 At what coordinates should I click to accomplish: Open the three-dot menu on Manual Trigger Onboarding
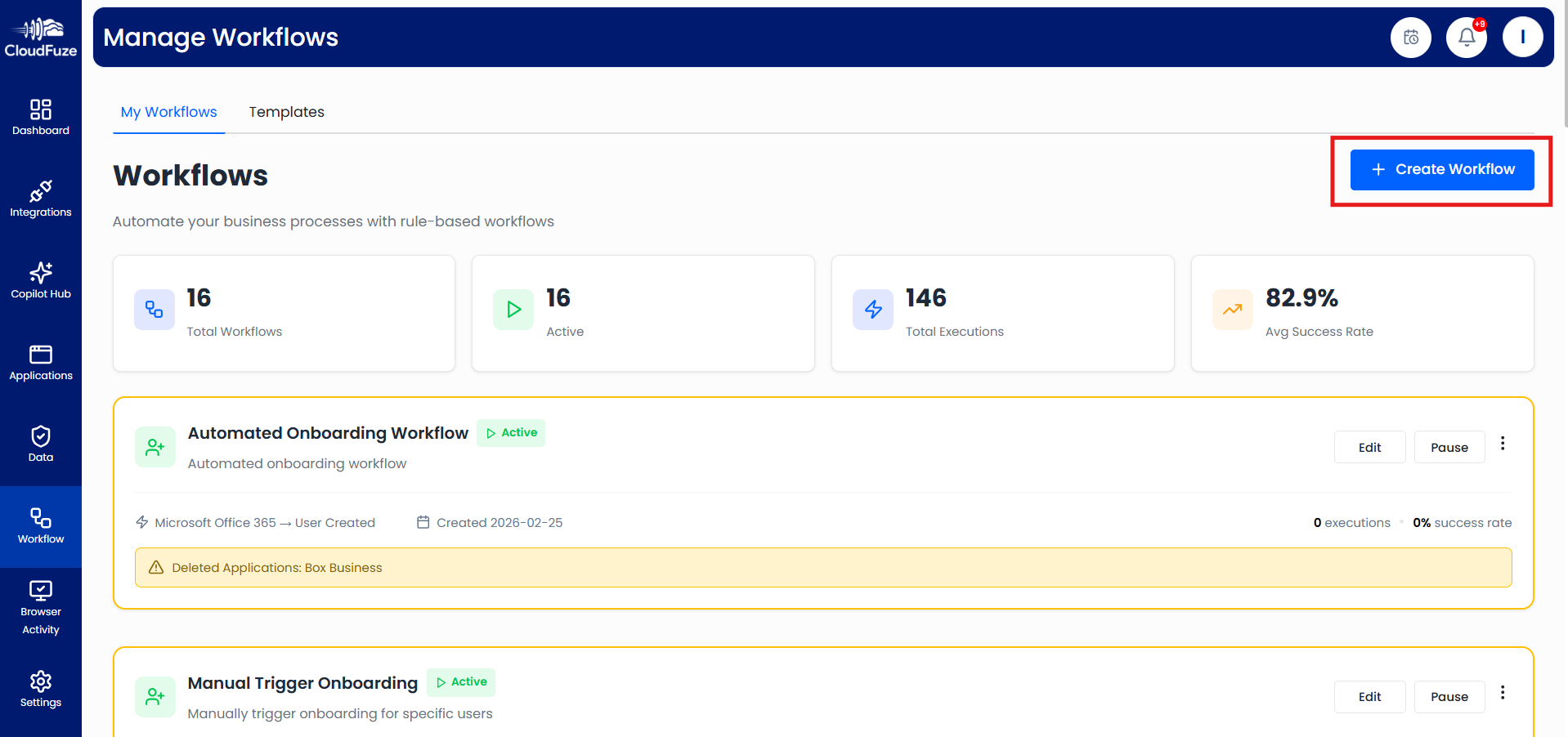tap(1502, 692)
